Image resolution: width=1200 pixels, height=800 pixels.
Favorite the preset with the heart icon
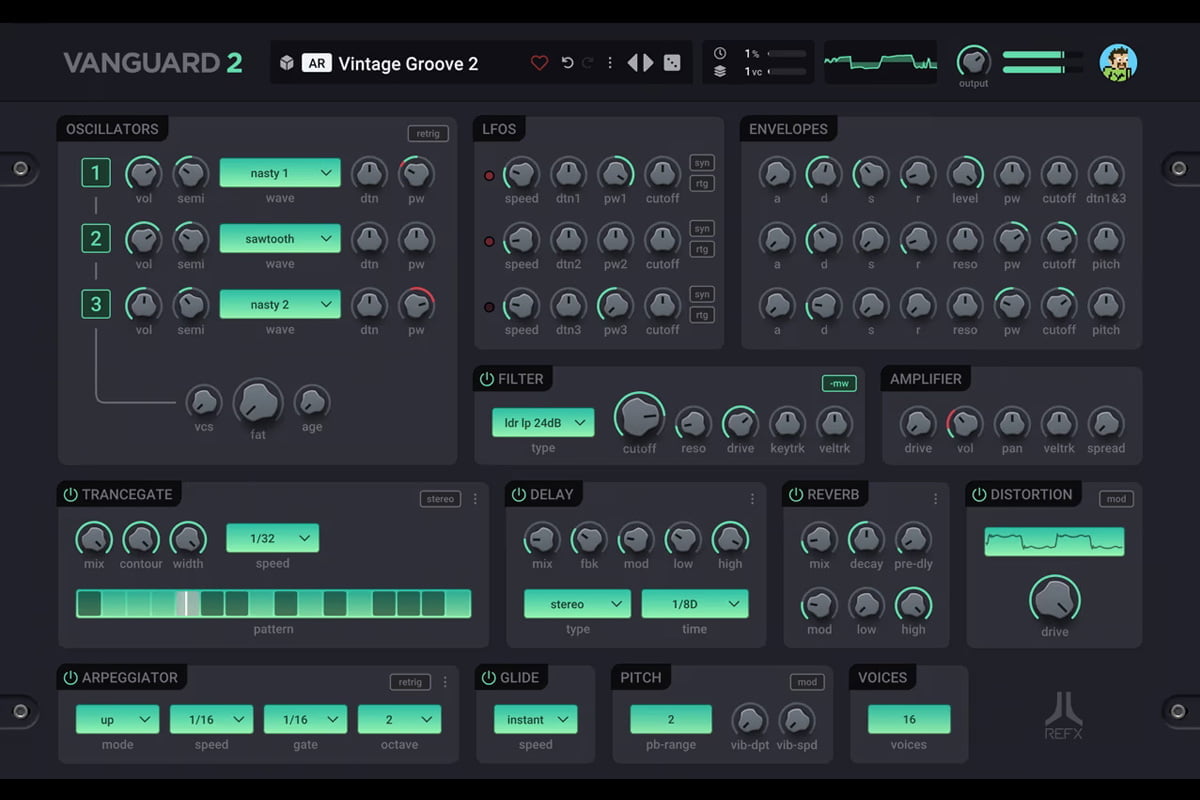pyautogui.click(x=539, y=63)
